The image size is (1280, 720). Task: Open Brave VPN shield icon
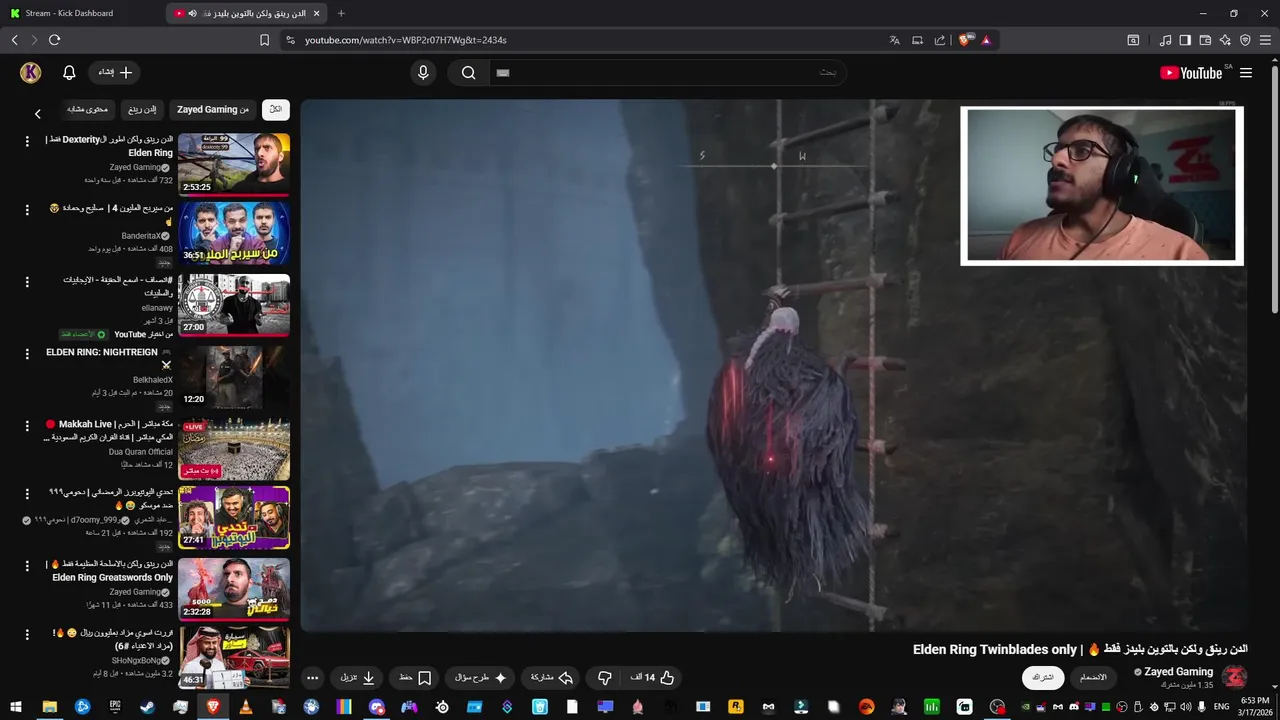tap(1245, 40)
